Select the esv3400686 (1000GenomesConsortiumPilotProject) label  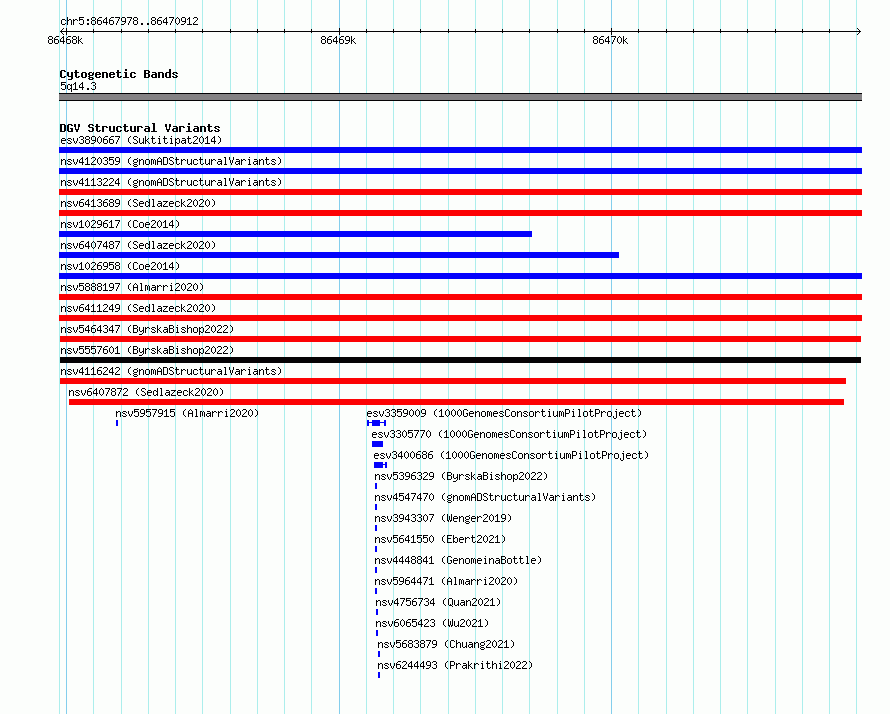(511, 455)
